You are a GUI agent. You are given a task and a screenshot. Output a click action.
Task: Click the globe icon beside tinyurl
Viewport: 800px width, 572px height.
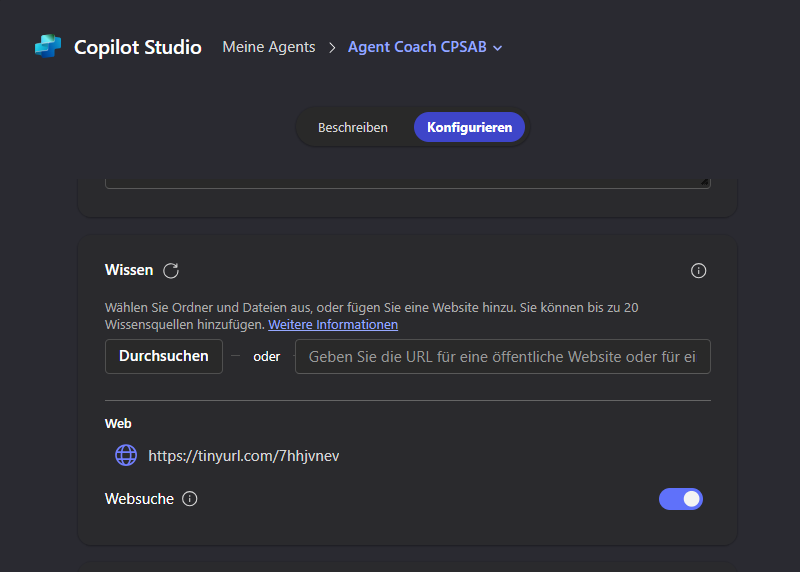(126, 455)
